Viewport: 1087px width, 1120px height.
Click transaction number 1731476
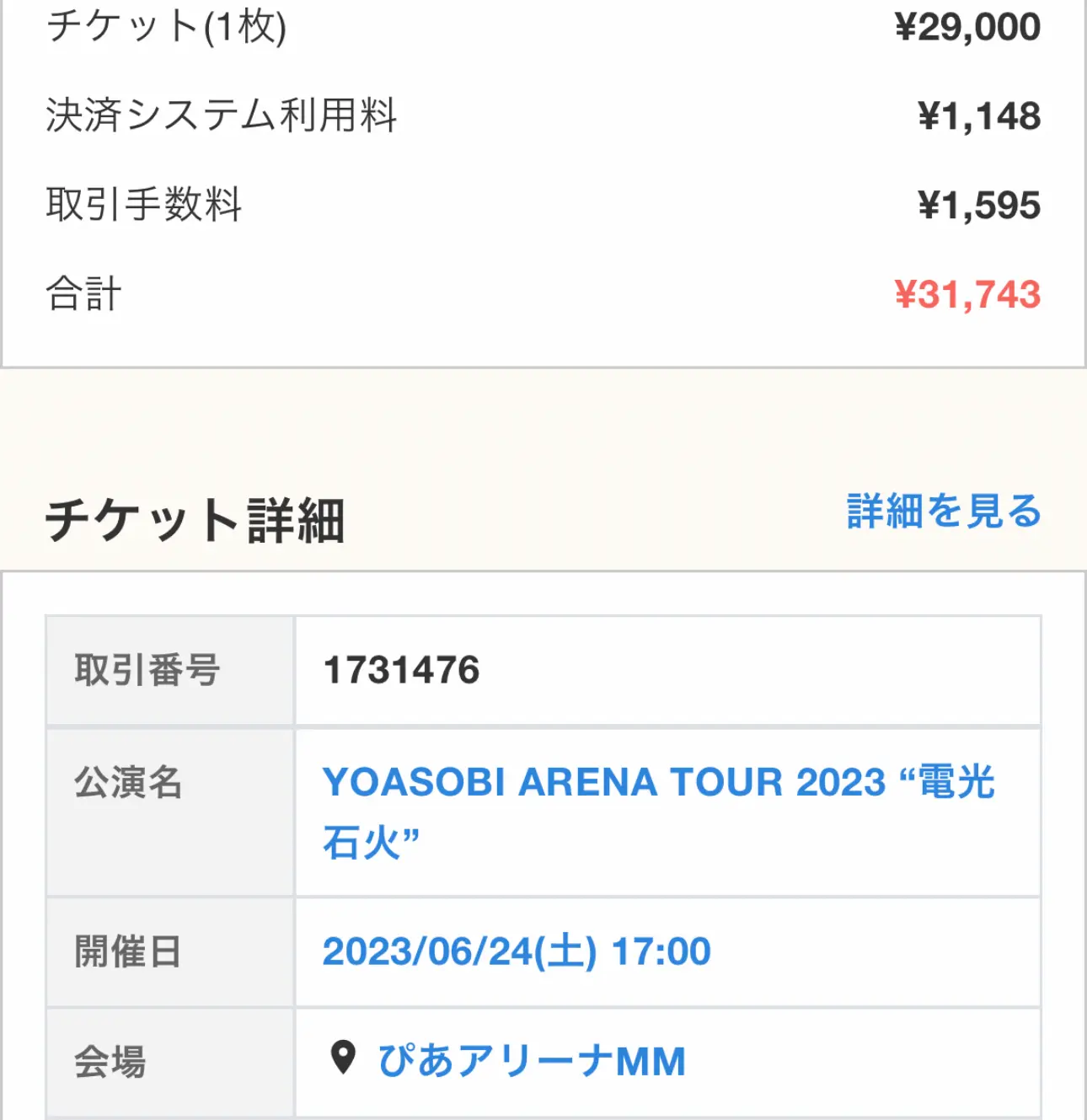point(401,670)
